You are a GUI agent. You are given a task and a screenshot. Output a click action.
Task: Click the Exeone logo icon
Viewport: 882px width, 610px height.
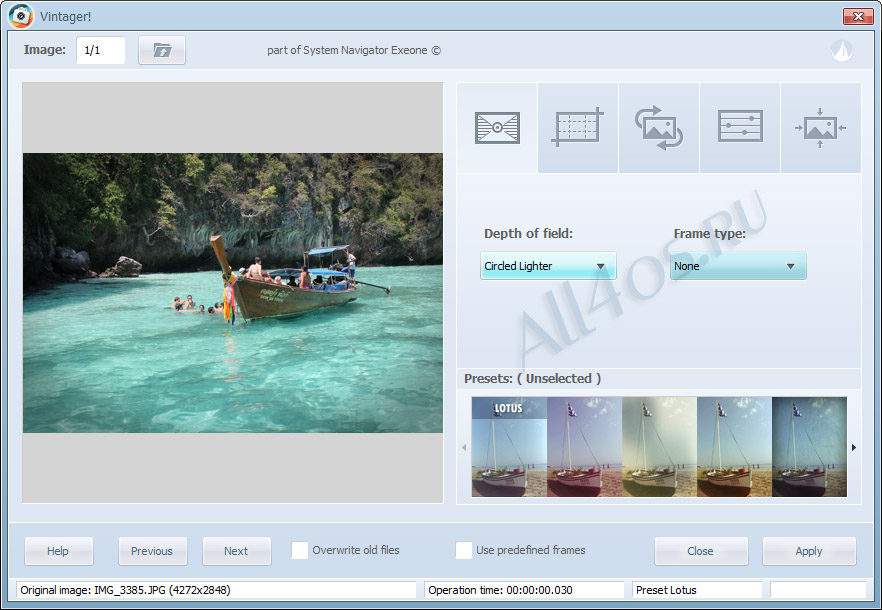[x=842, y=51]
